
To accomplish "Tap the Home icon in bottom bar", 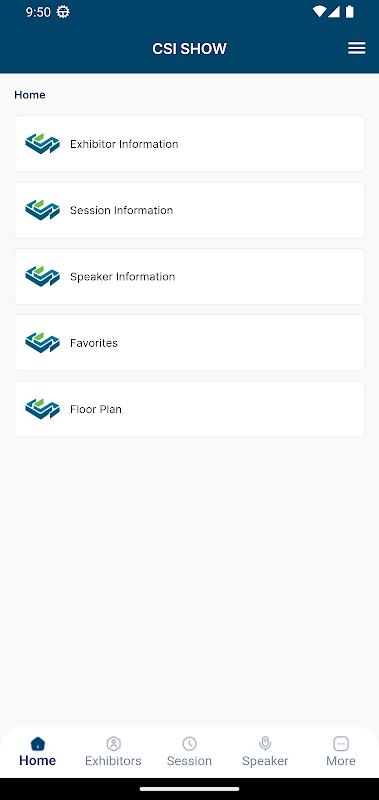I will 38,743.
